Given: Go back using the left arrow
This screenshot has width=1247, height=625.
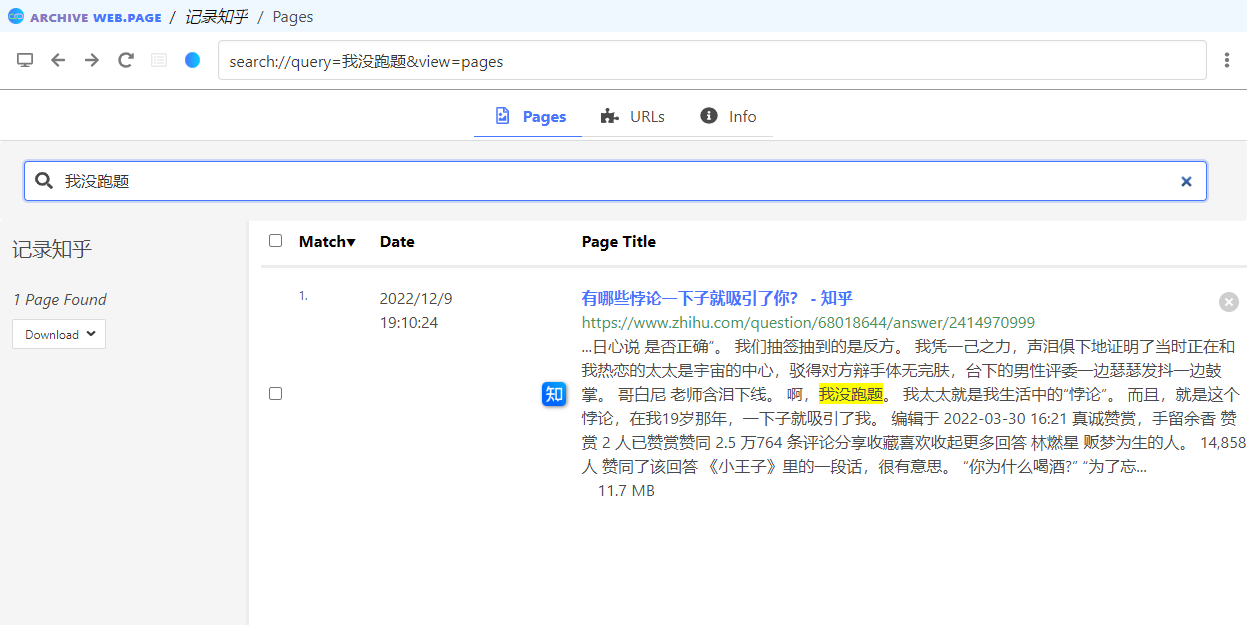Looking at the screenshot, I should pyautogui.click(x=58, y=60).
